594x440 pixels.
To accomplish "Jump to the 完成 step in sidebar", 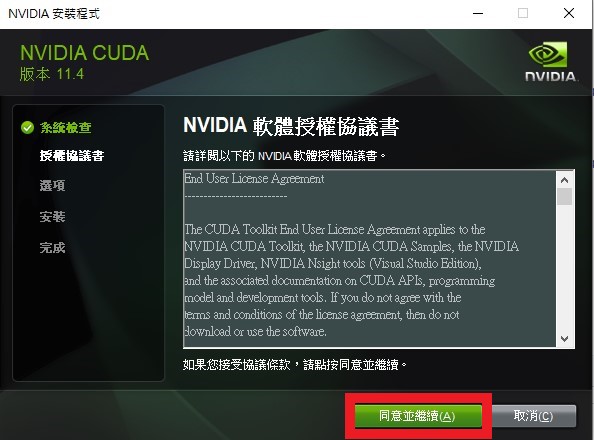I will [52, 247].
